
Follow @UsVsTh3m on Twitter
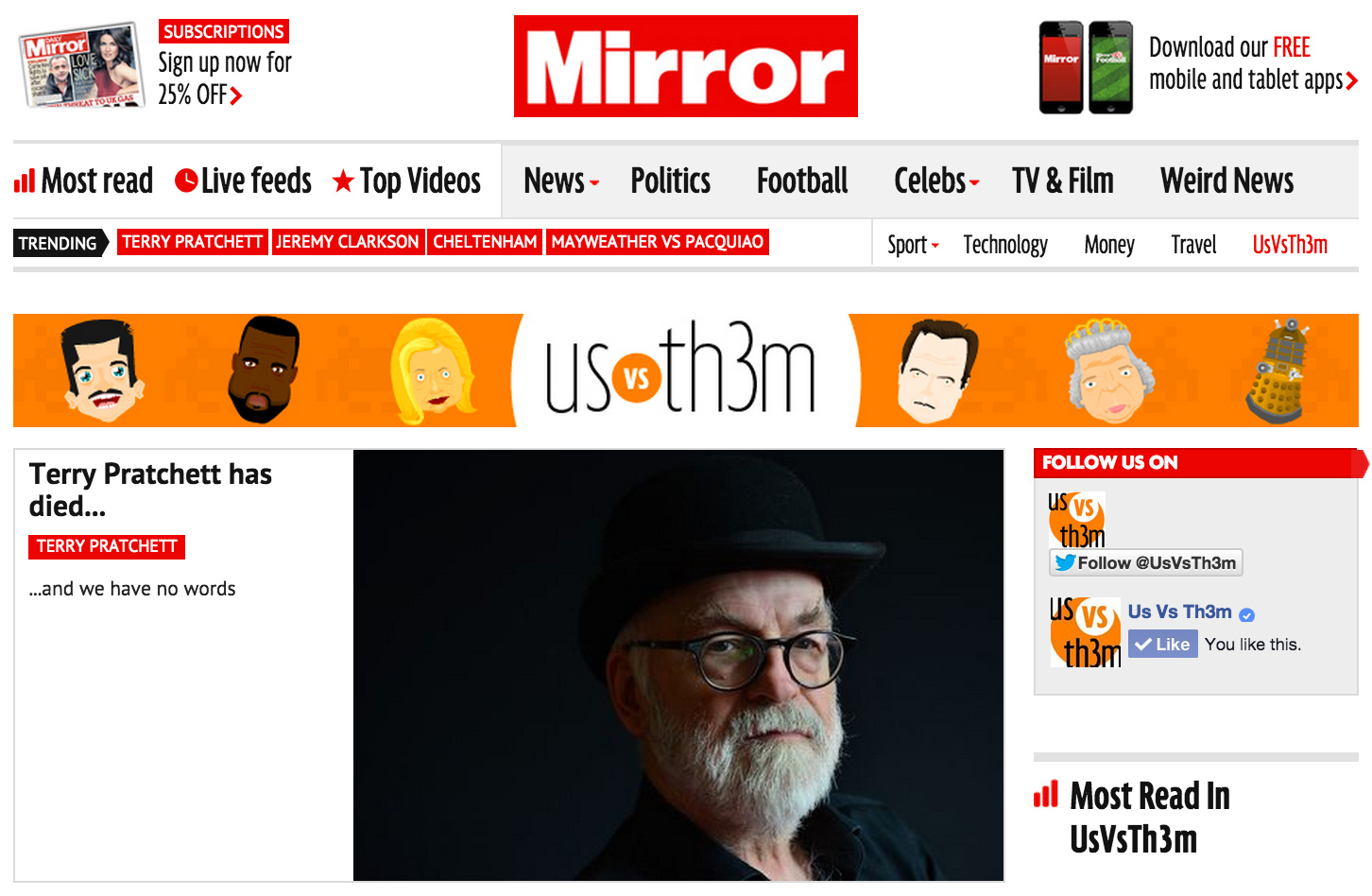point(1145,562)
